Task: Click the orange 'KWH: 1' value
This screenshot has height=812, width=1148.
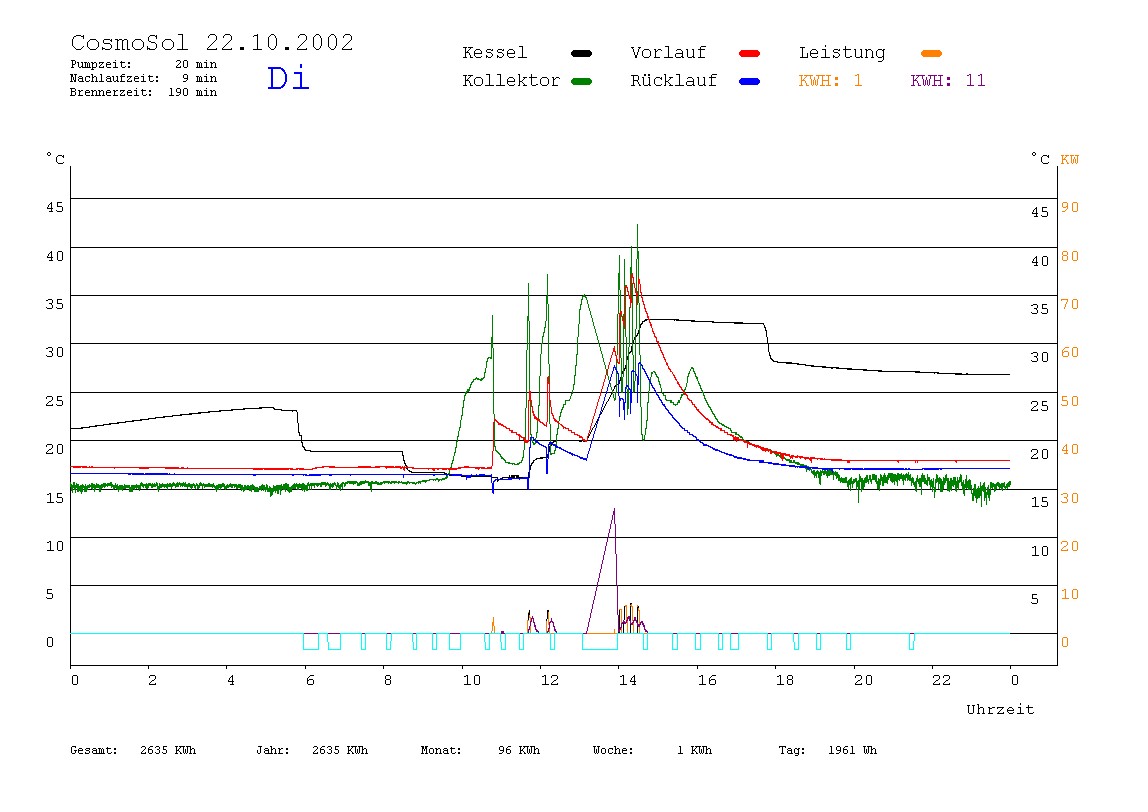Action: point(830,81)
